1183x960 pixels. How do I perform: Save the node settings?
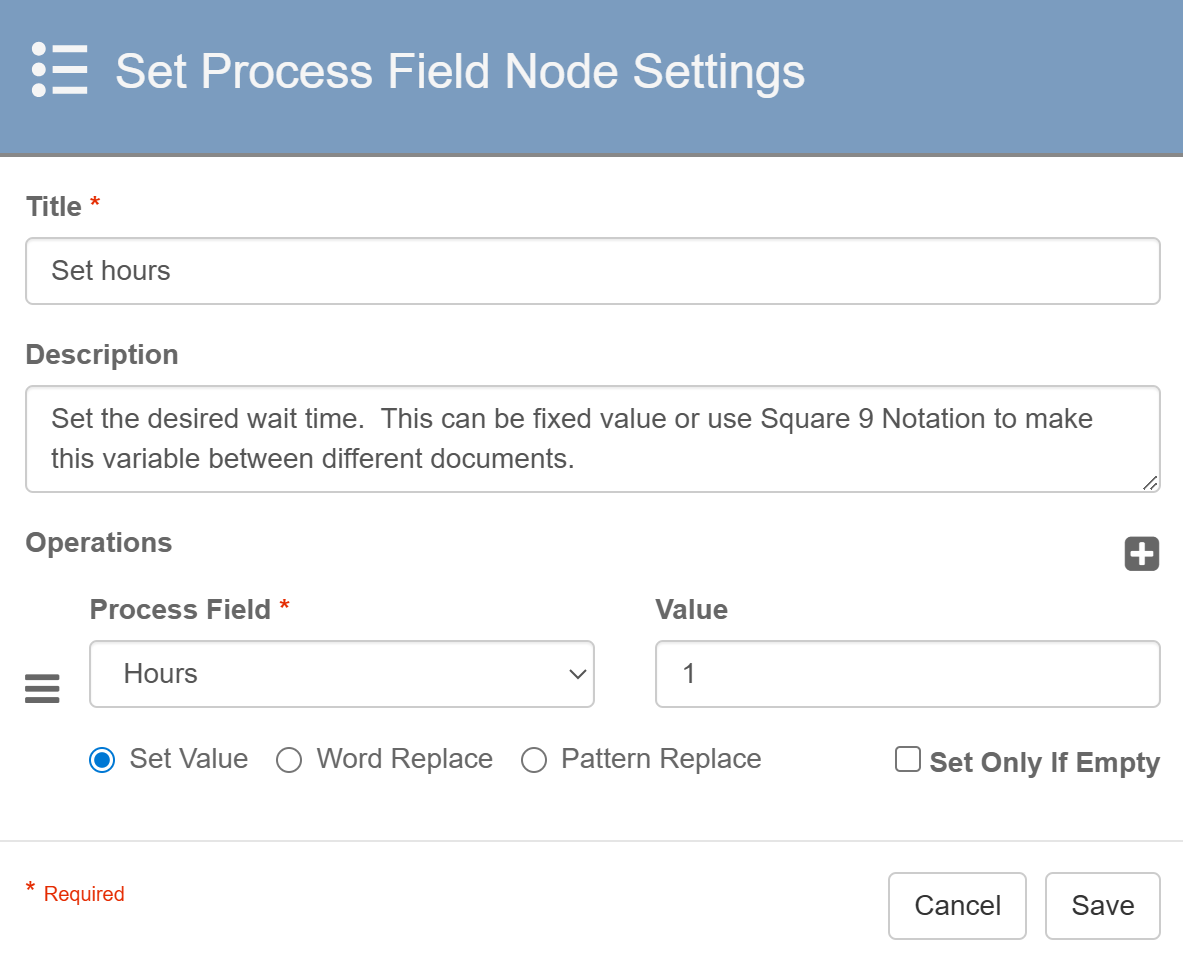(x=1102, y=906)
